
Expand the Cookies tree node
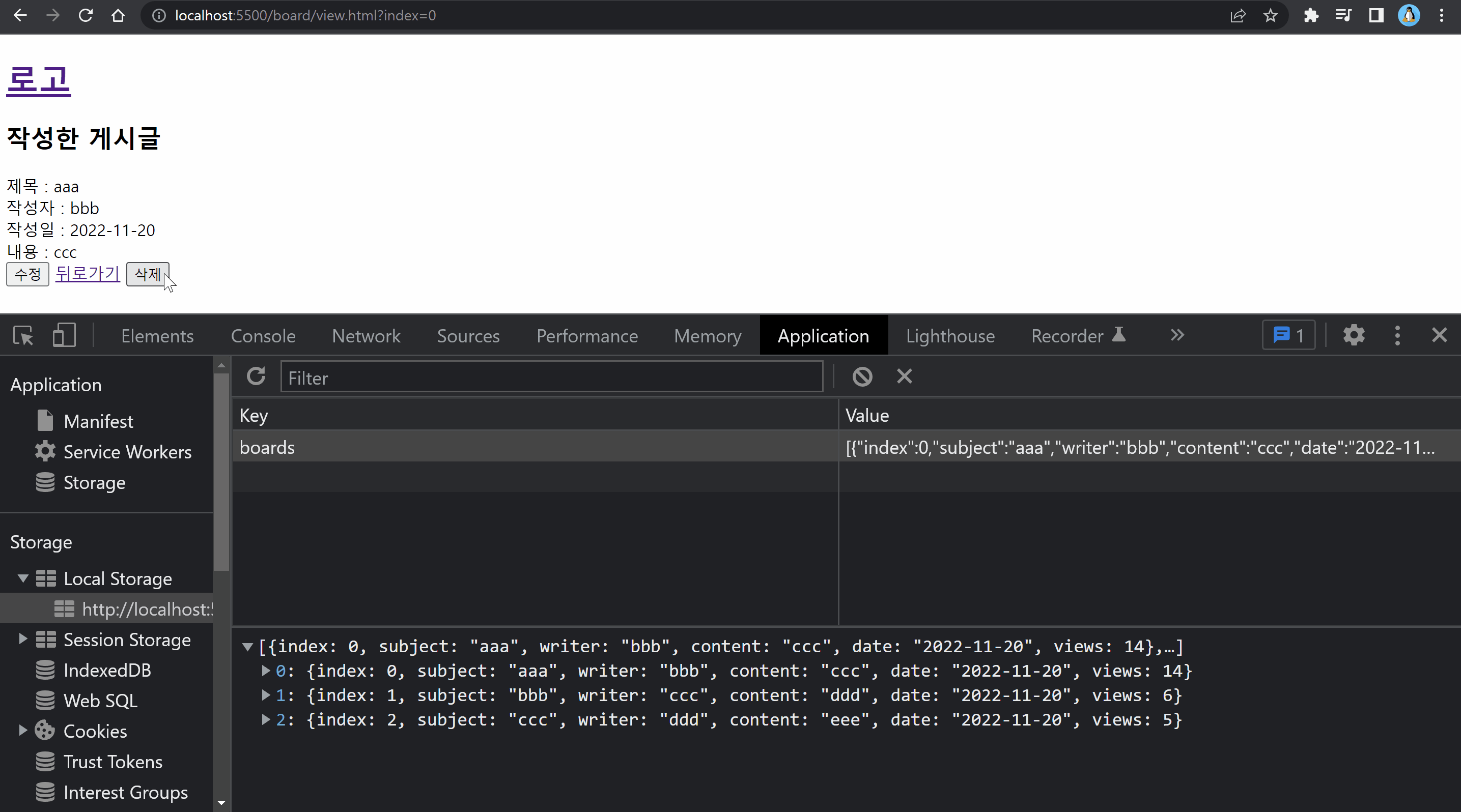click(23, 731)
